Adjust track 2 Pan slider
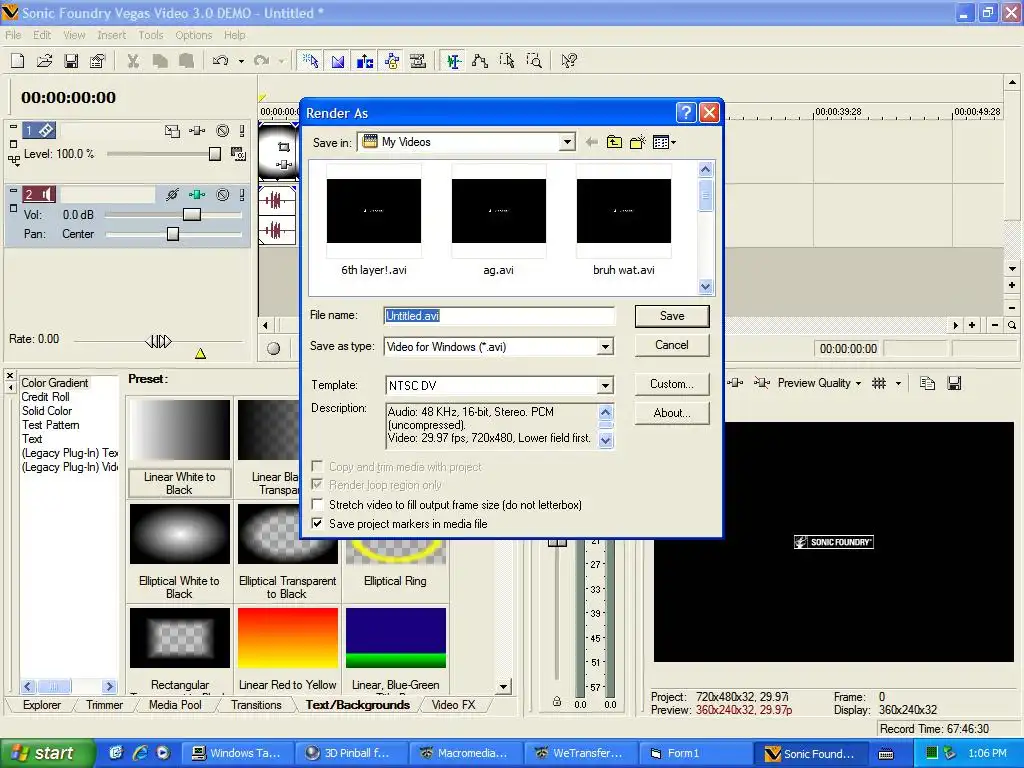The height and width of the screenshot is (768, 1024). [x=172, y=234]
